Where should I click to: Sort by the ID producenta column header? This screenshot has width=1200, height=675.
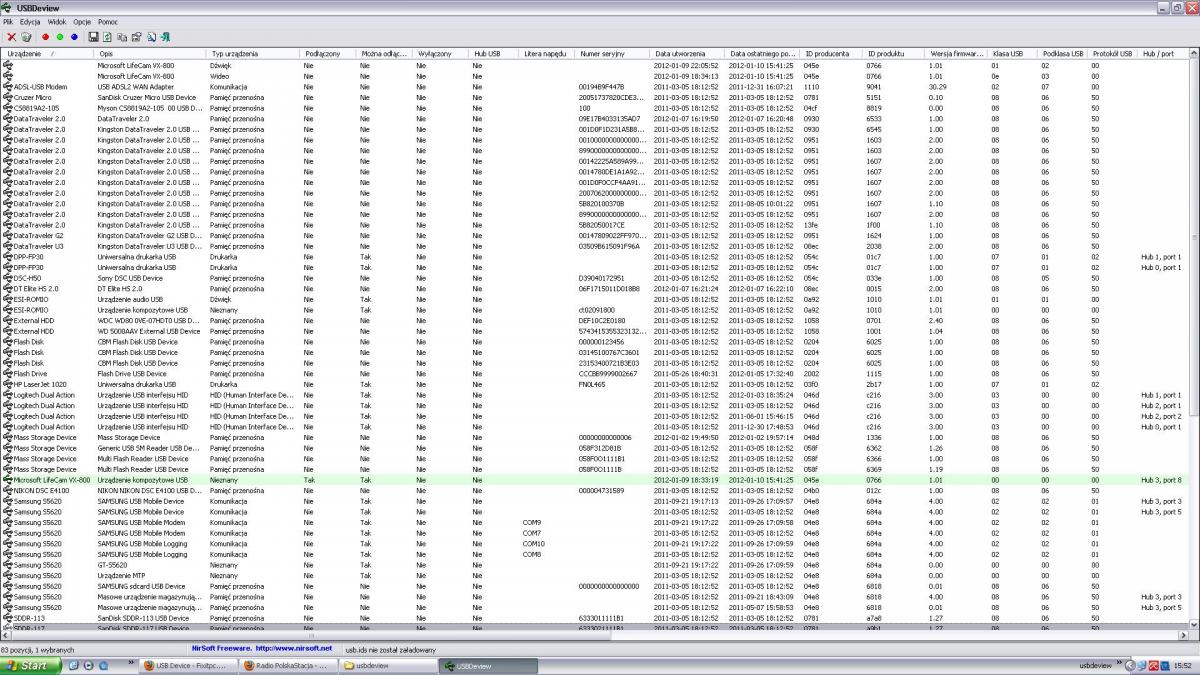click(832, 53)
